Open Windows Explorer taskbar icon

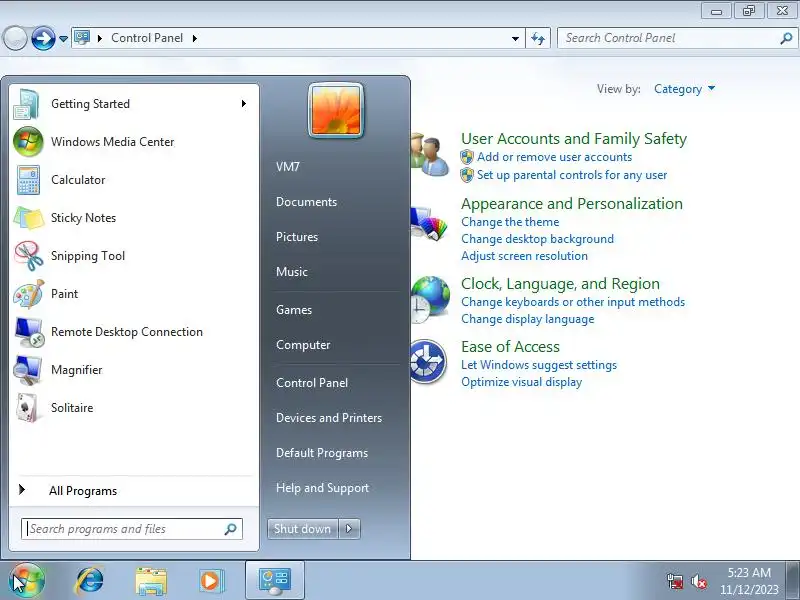point(151,581)
